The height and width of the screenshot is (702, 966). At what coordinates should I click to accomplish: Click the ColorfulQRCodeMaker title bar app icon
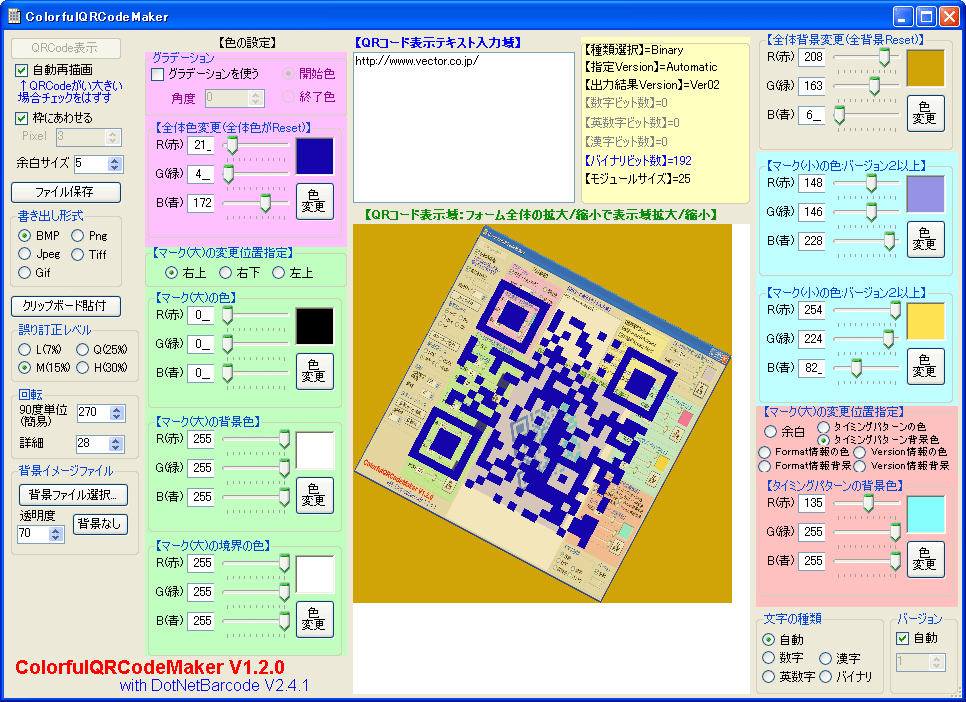[14, 16]
